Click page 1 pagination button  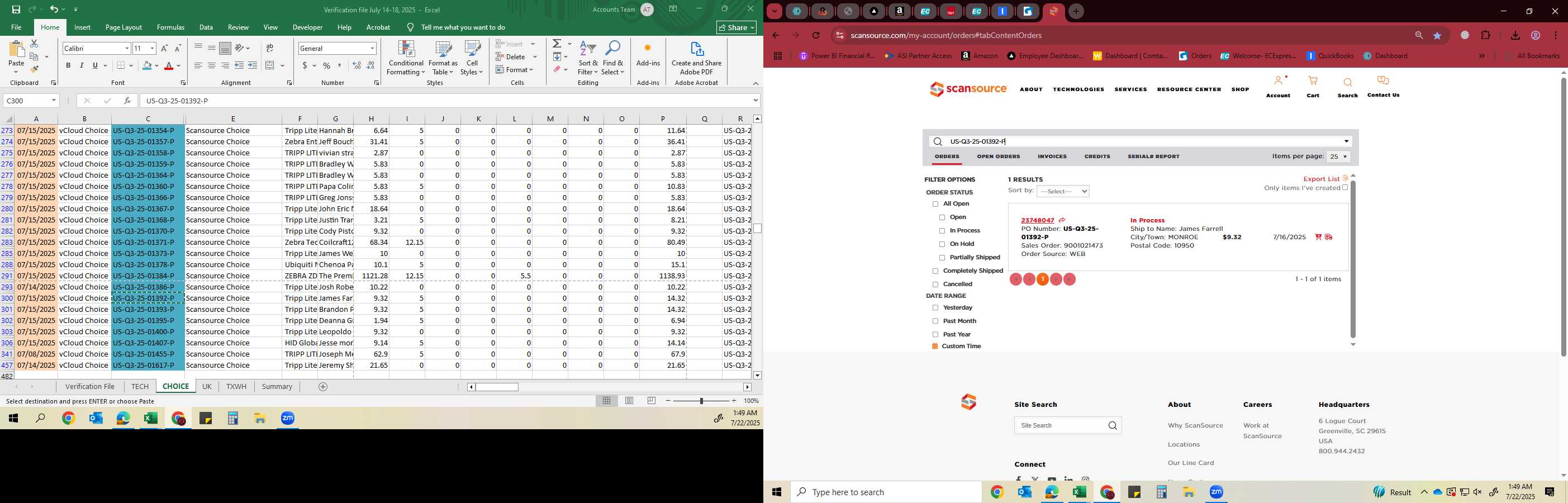click(x=1043, y=279)
